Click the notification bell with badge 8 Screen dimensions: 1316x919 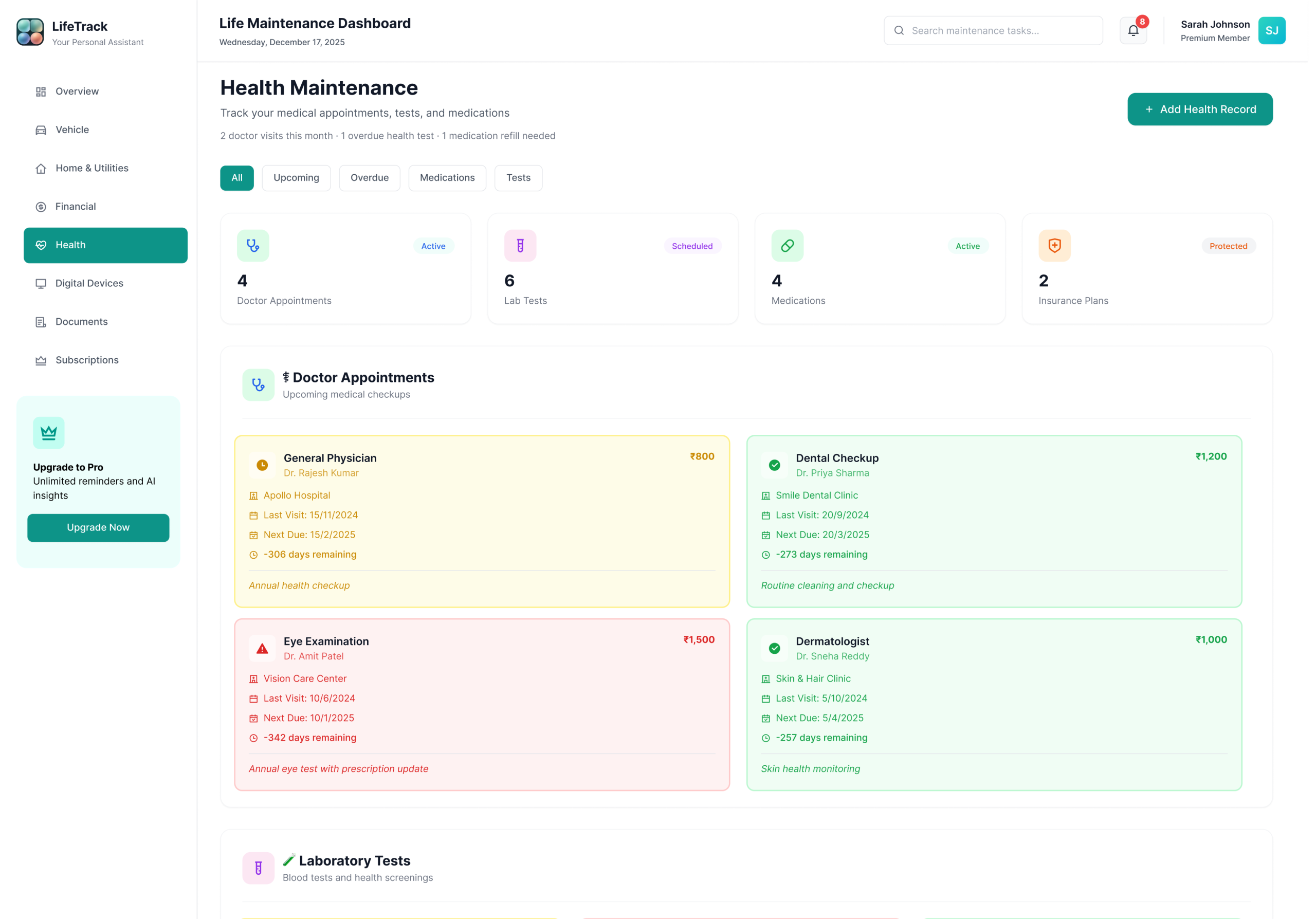pyautogui.click(x=1132, y=30)
